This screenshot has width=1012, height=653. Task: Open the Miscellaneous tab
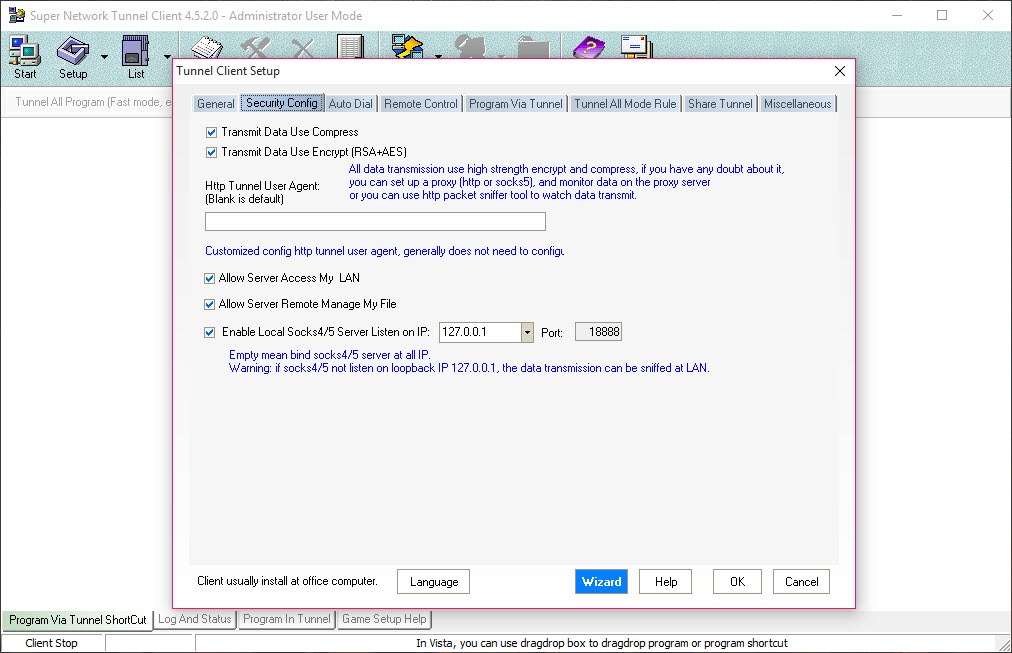(x=798, y=104)
